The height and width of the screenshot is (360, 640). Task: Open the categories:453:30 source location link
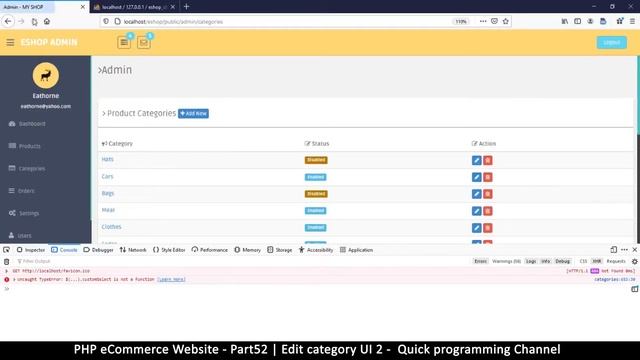615,280
